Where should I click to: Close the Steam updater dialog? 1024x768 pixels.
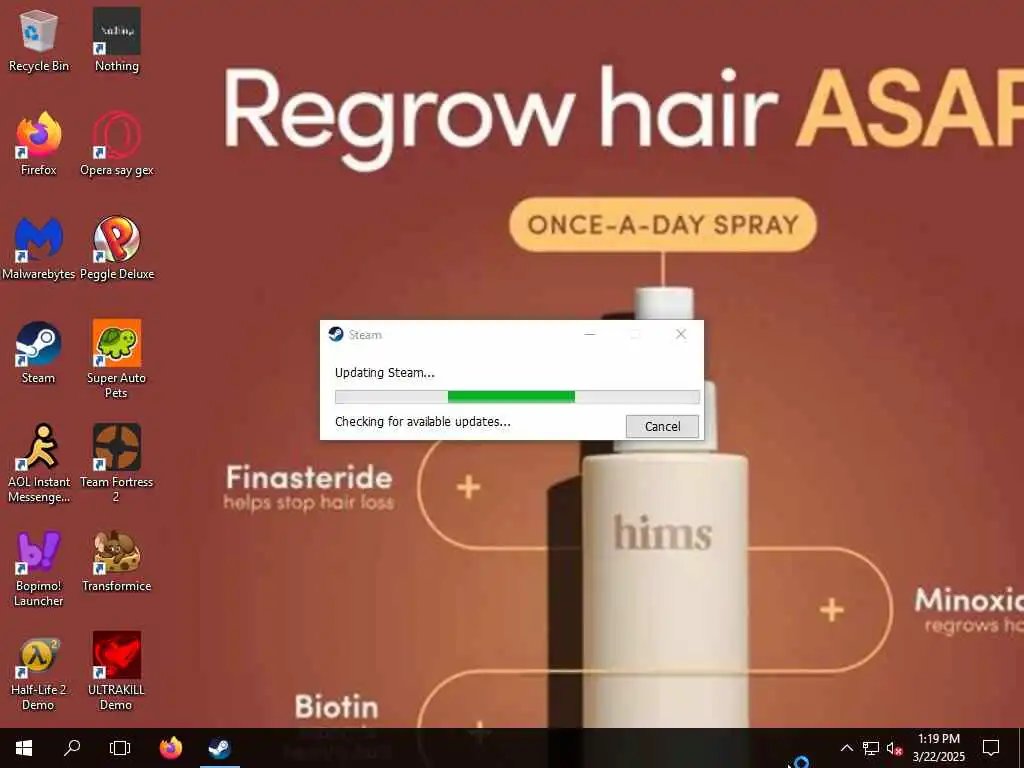680,334
